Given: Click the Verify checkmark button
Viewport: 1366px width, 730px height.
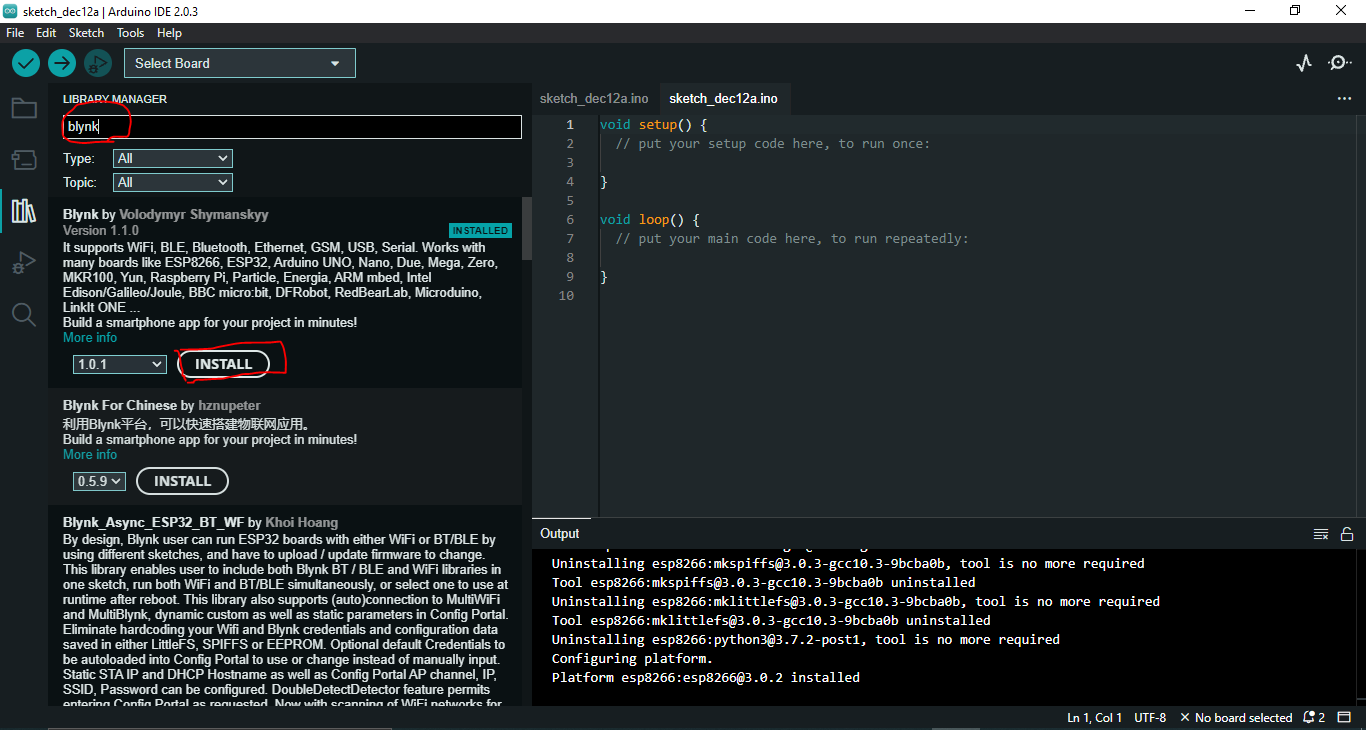Looking at the screenshot, I should tap(26, 63).
